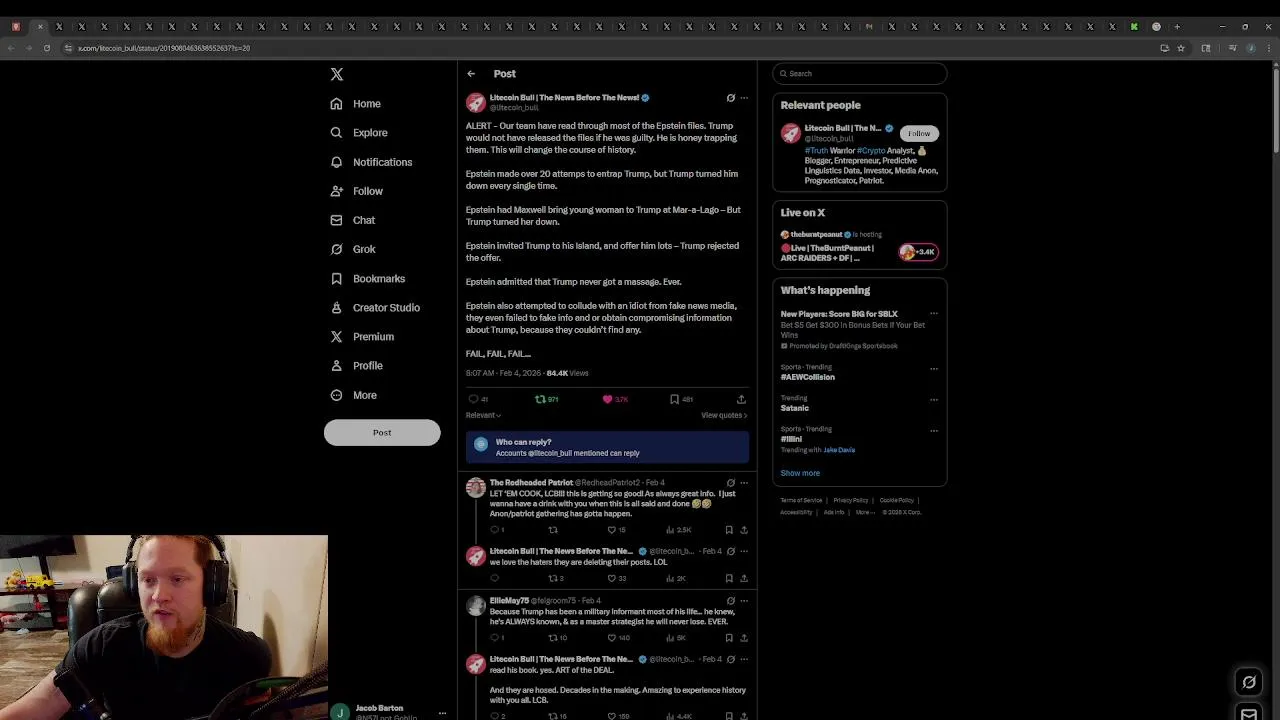Open Grok in sidebar
This screenshot has width=1280, height=720.
353,249
